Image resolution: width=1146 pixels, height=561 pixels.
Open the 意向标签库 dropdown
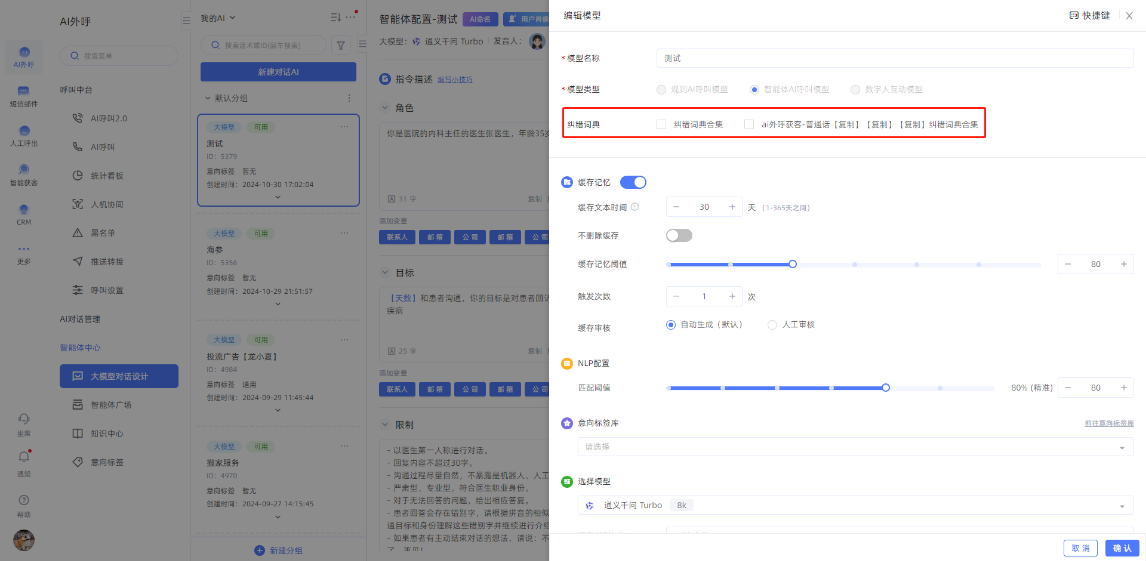tap(855, 447)
